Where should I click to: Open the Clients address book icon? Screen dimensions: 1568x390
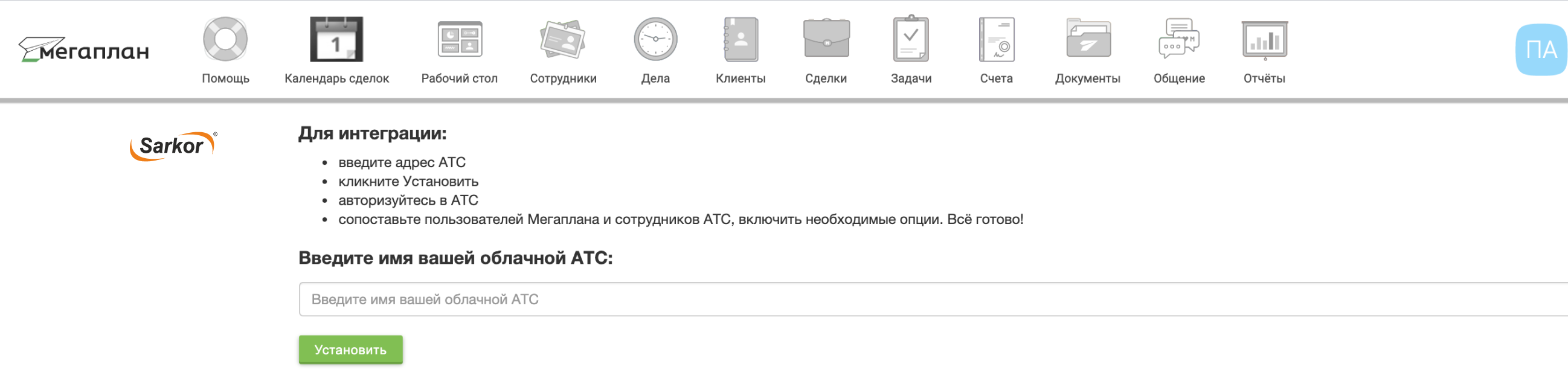[x=740, y=40]
